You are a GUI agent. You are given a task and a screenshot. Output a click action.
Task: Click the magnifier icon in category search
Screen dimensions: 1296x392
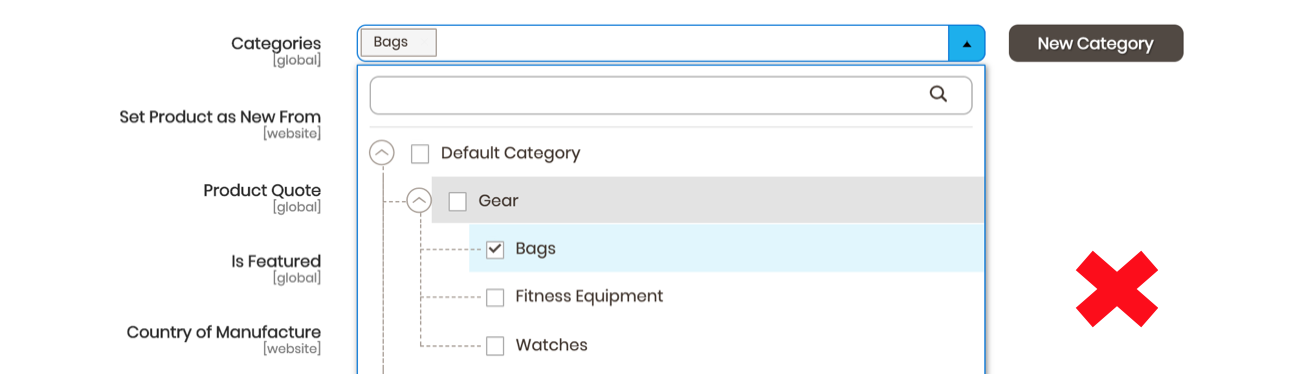(x=938, y=94)
